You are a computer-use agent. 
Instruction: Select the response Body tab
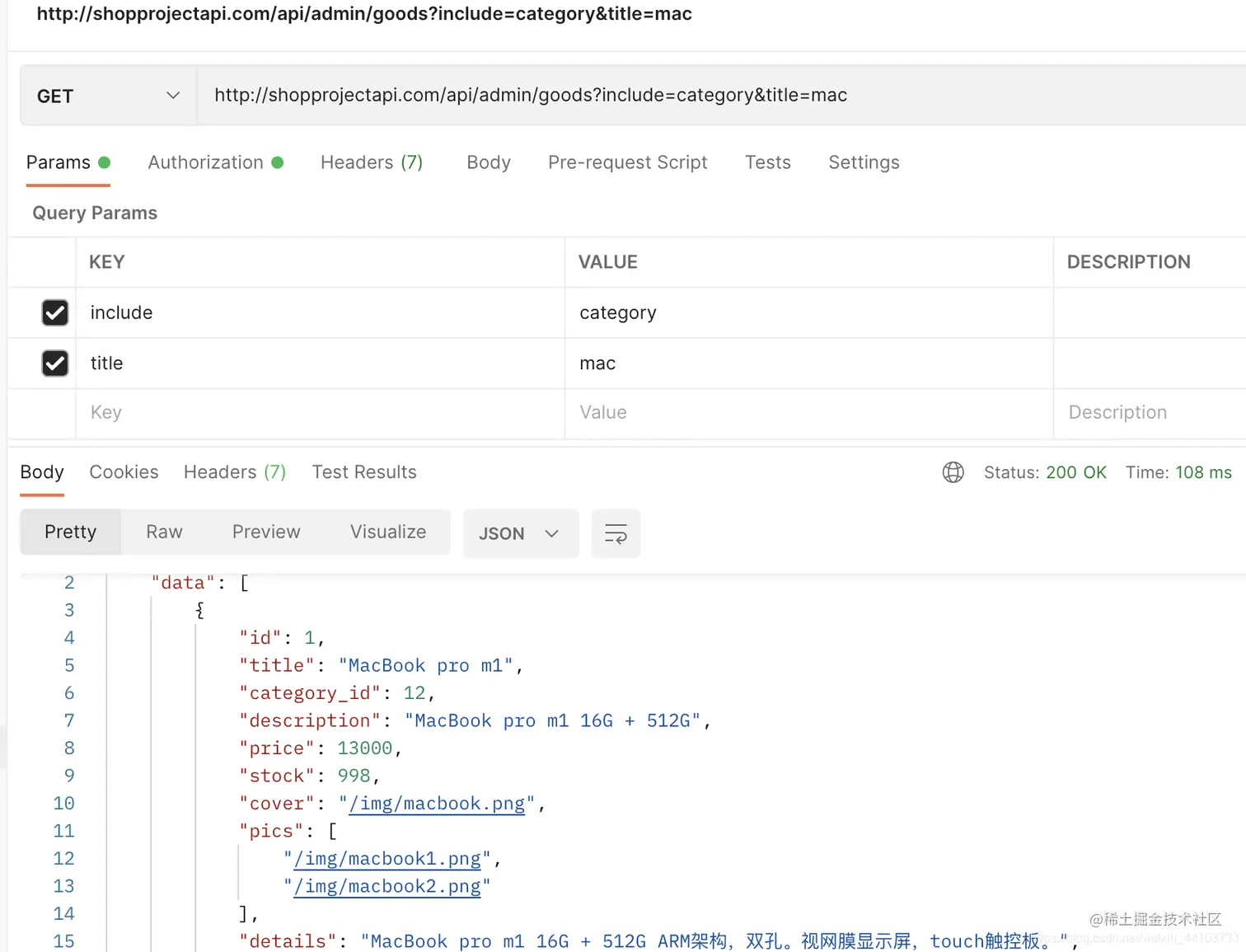tap(42, 472)
